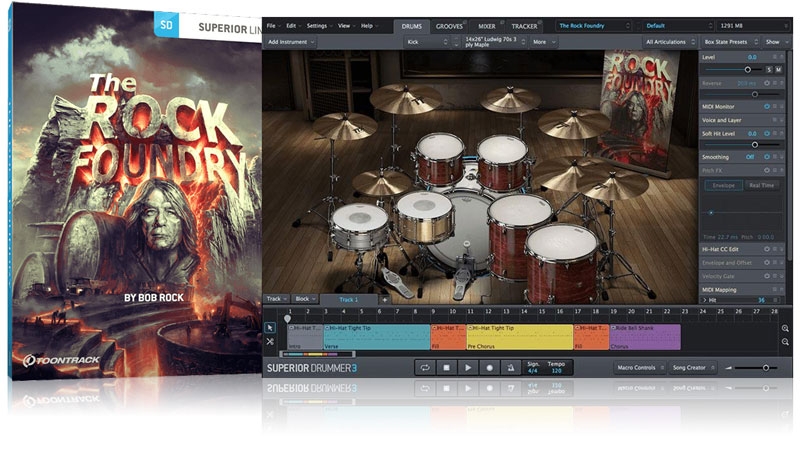
Task: Click the Soft Hit Level slider handle
Action: [755, 145]
